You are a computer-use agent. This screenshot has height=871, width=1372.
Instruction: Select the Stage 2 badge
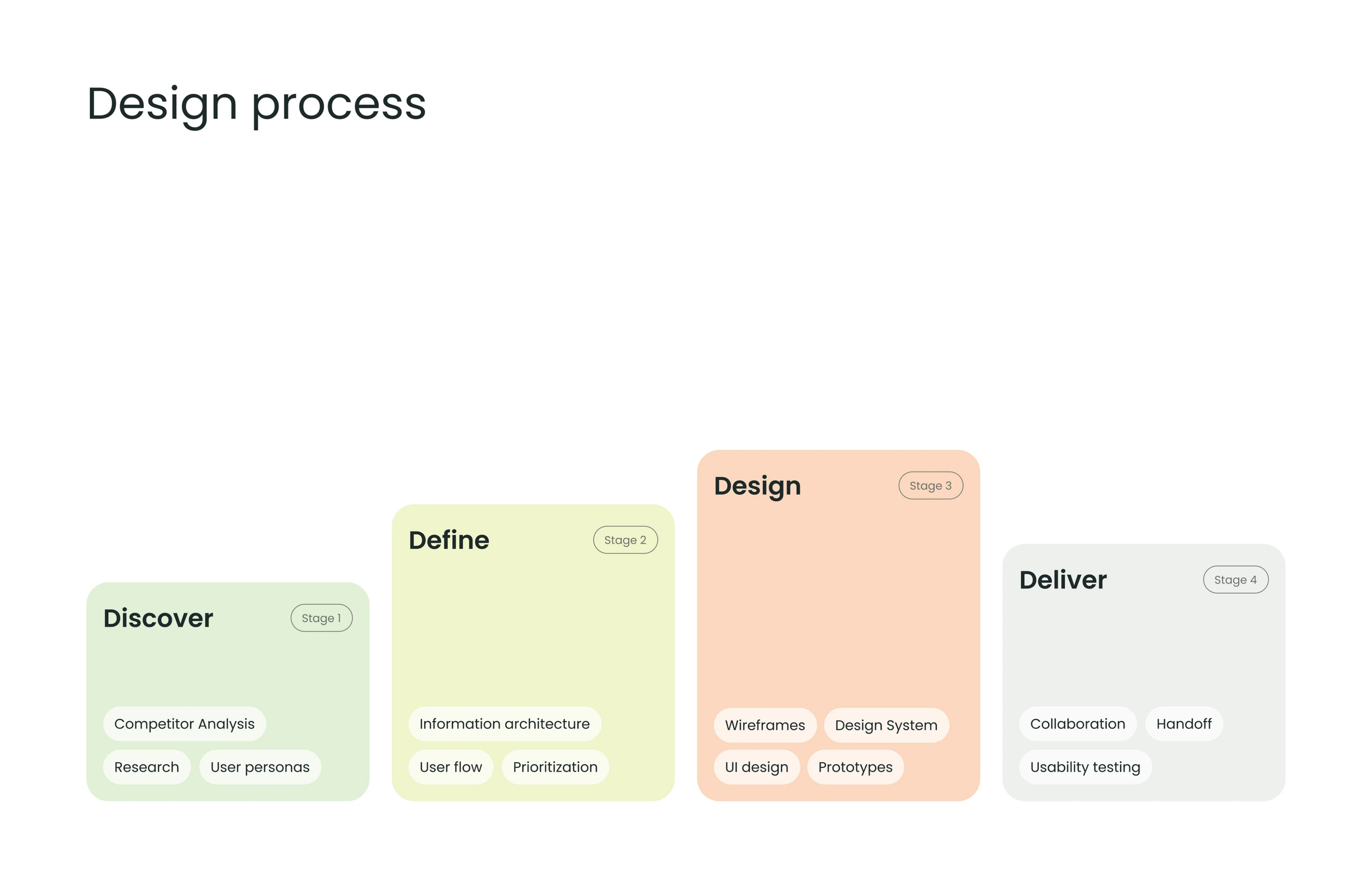[625, 540]
